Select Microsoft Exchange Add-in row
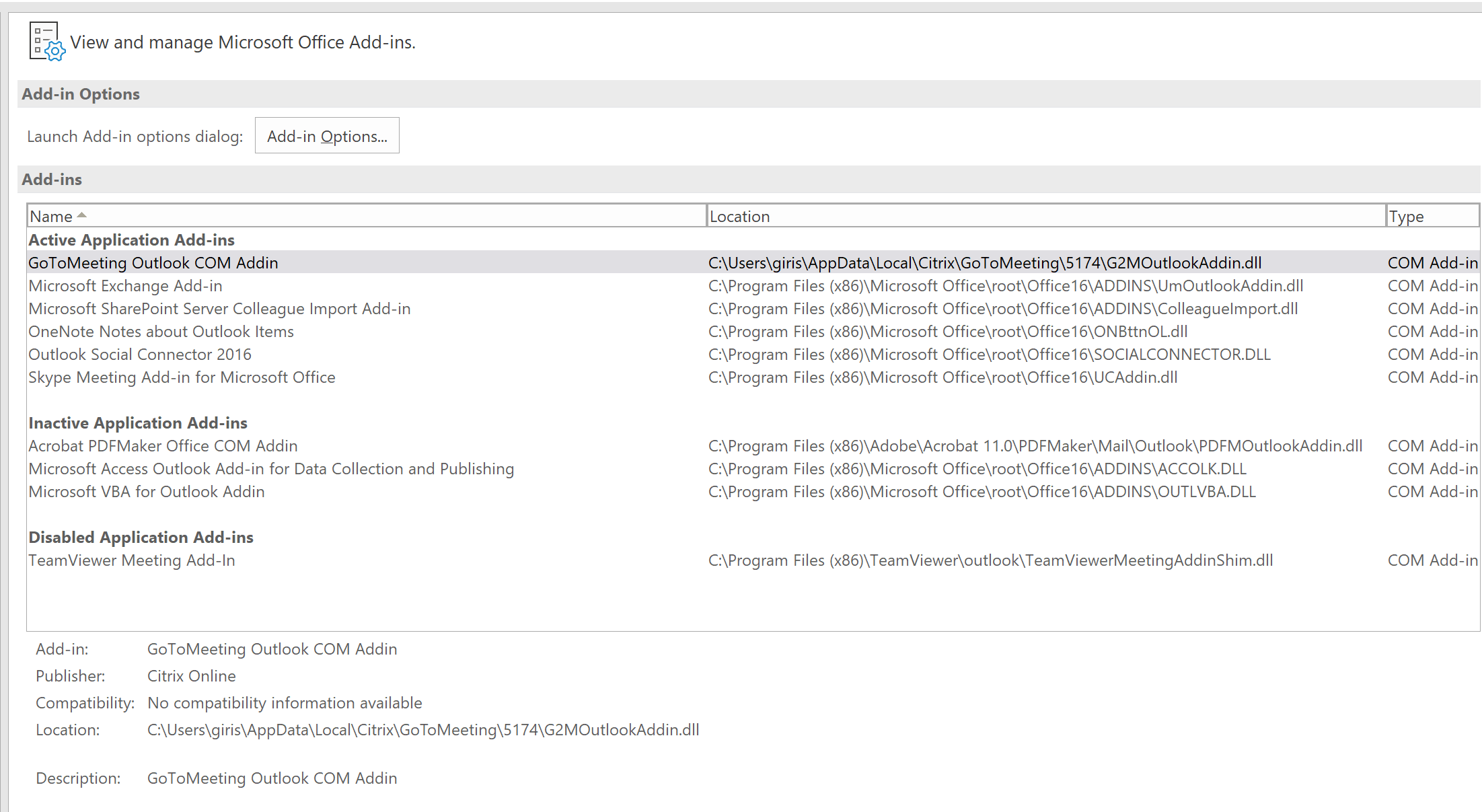The height and width of the screenshot is (812, 1482). pyautogui.click(x=753, y=285)
